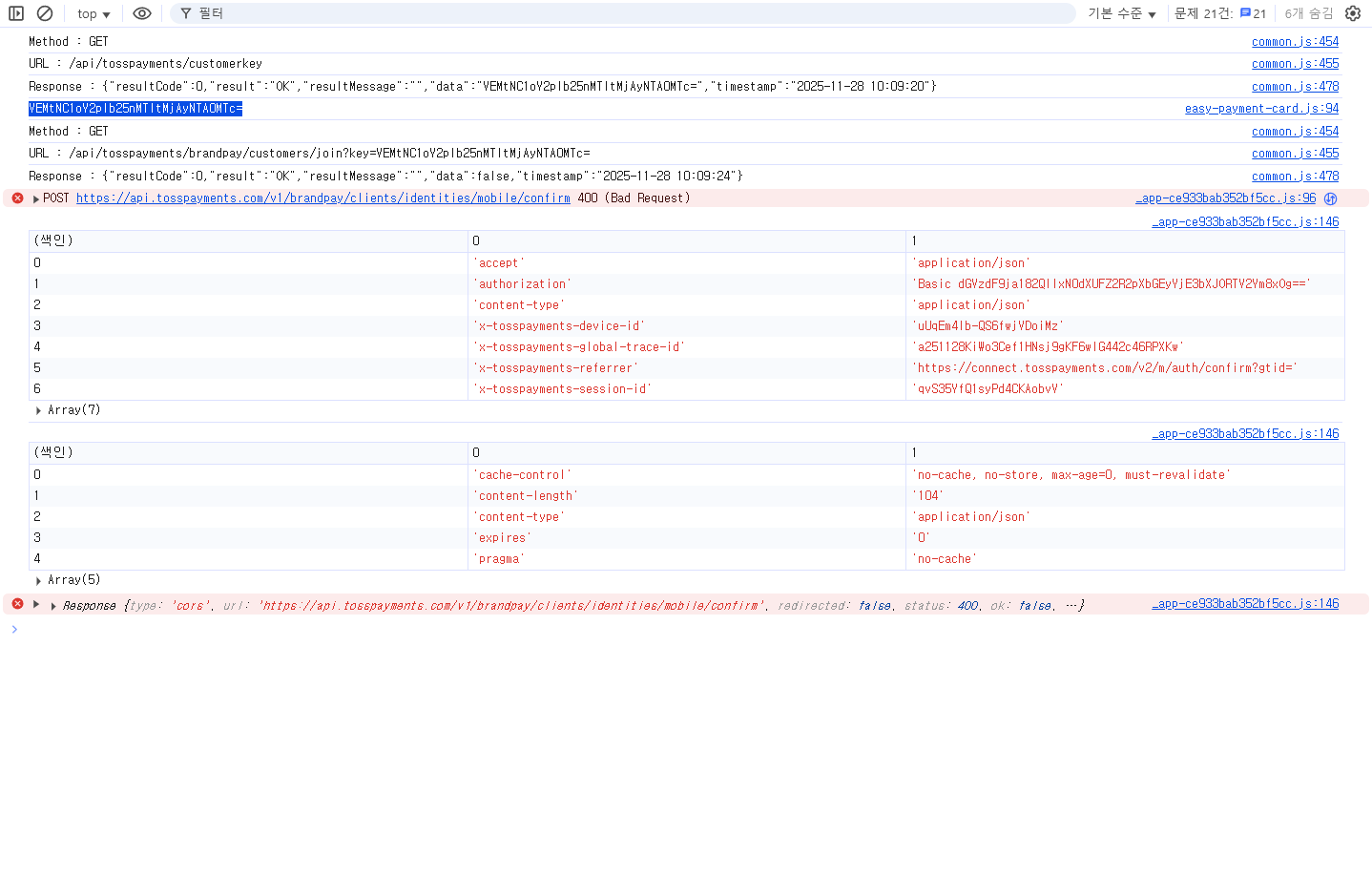Screen dimensions: 1372x896
Task: Click the error icon on the Response row
Action: click(17, 604)
